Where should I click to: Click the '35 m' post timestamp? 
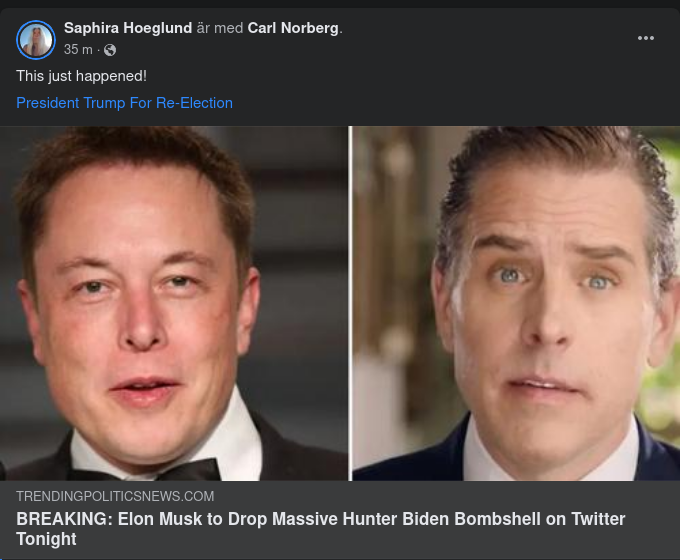point(78,50)
